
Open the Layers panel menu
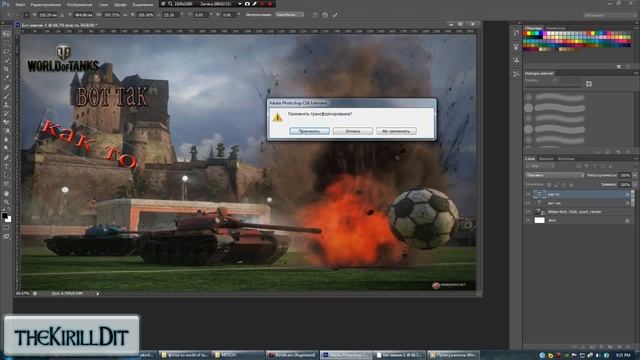636,158
